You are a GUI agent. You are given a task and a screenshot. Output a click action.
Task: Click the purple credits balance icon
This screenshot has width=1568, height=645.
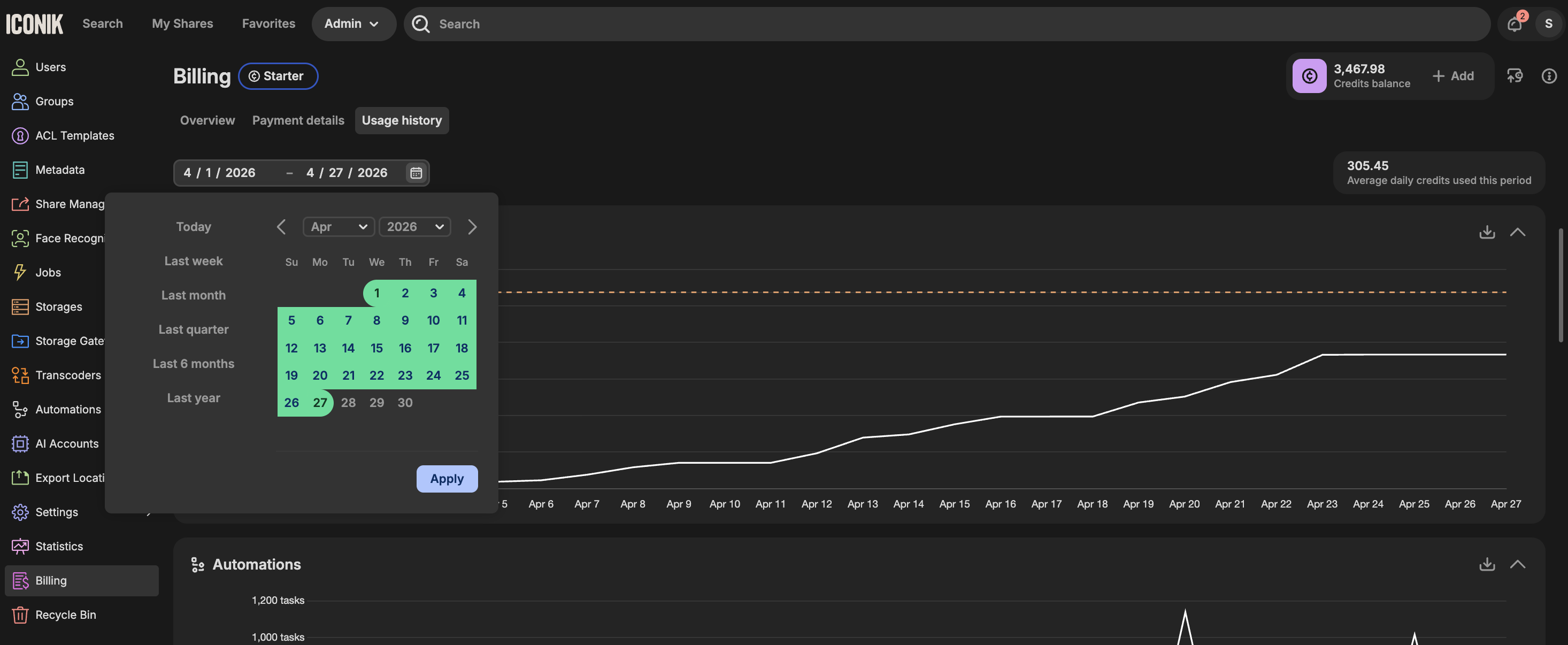(x=1309, y=76)
